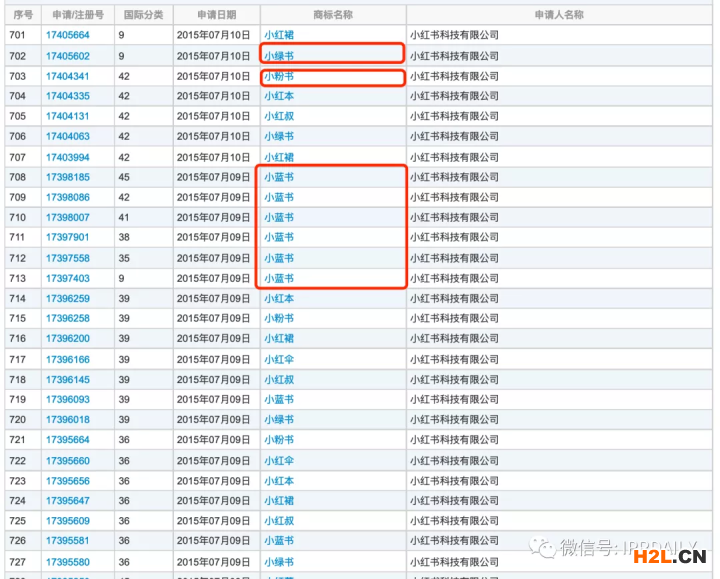Open application number 17405602

coord(68,56)
